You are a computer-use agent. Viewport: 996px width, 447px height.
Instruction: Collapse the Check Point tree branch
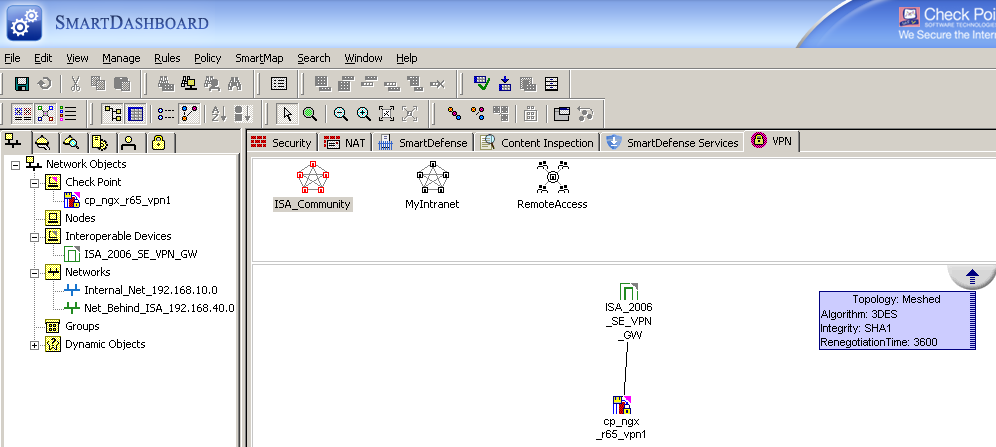pyautogui.click(x=34, y=183)
